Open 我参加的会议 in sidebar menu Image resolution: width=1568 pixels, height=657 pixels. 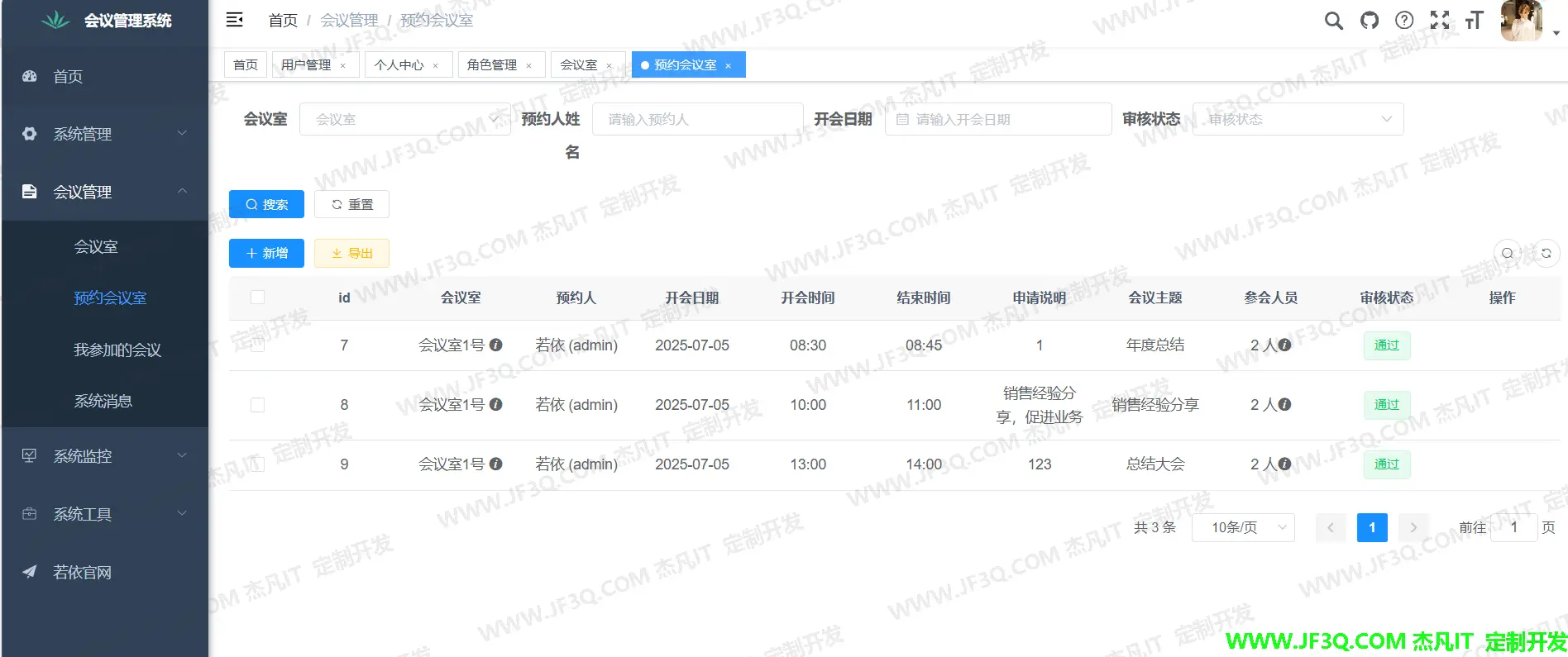click(117, 350)
